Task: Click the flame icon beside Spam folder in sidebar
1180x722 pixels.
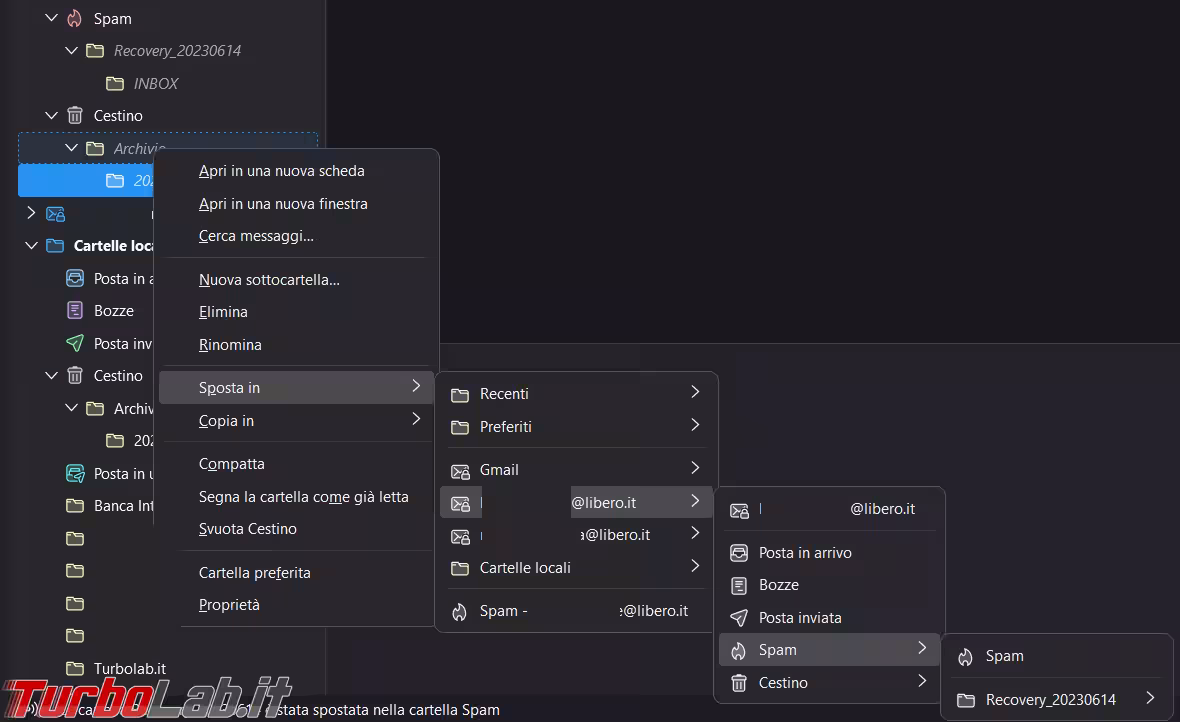Action: (x=75, y=18)
